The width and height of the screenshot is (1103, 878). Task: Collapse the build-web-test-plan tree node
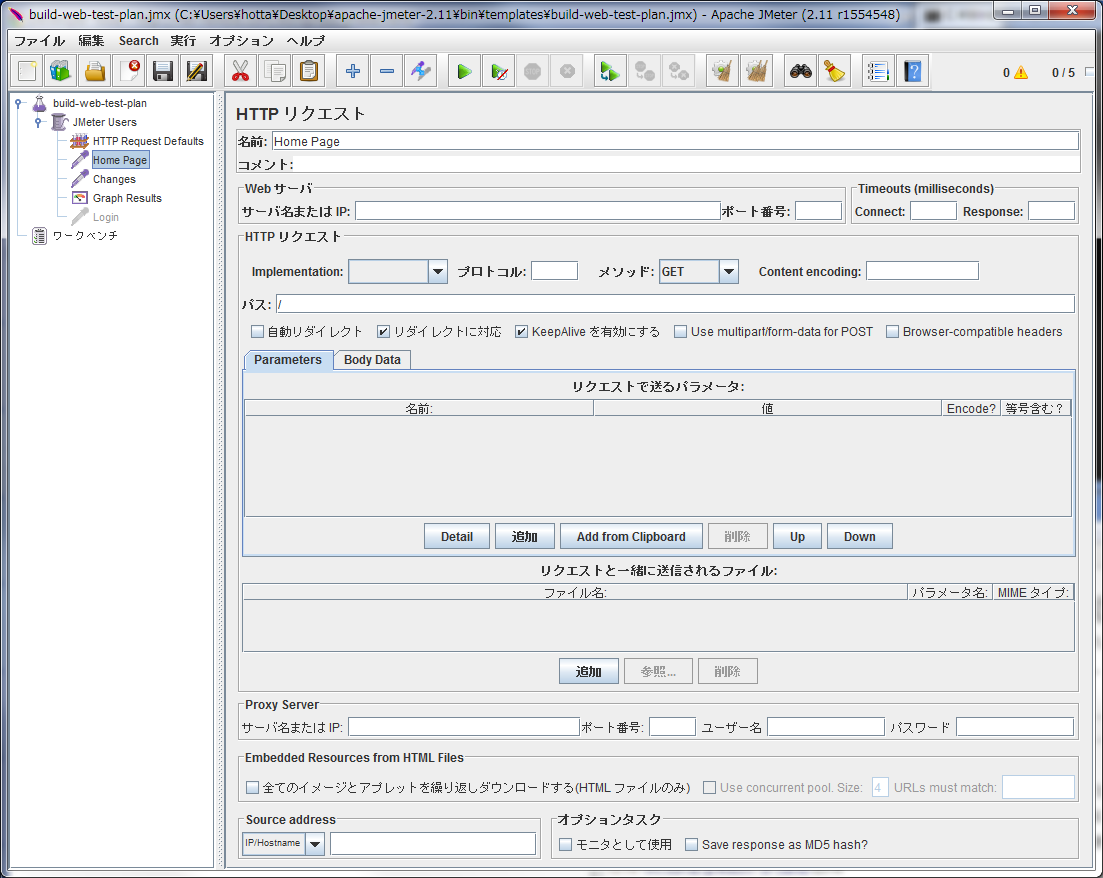(x=19, y=103)
